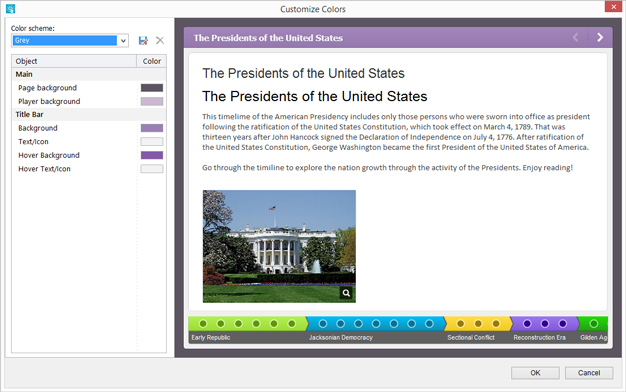This screenshot has width=626, height=392.
Task: Select first Sectional Conflict yellow dot
Action: [460, 323]
